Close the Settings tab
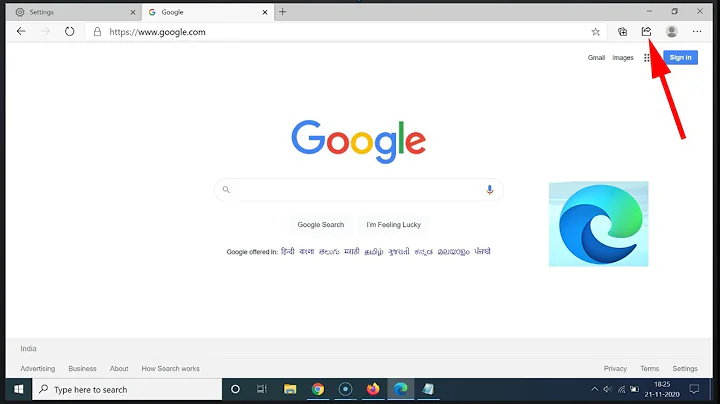 pos(133,12)
